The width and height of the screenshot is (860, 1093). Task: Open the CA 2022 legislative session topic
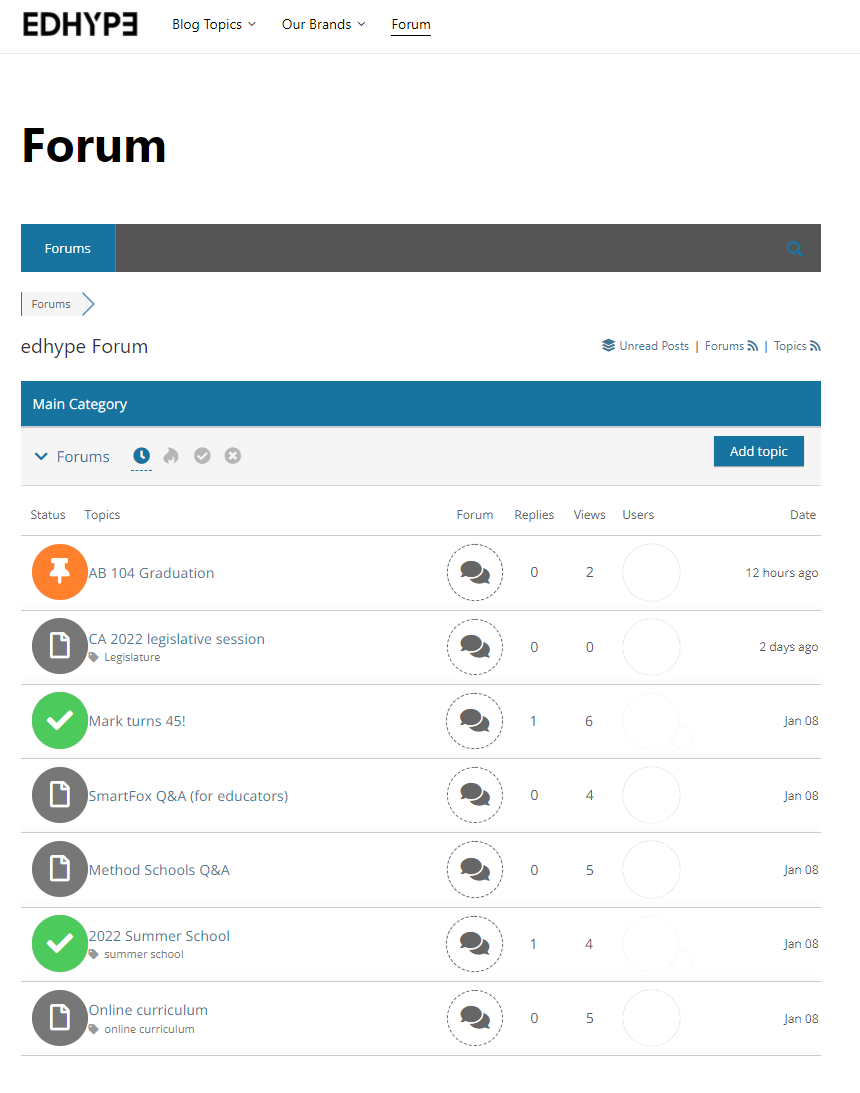tap(176, 638)
